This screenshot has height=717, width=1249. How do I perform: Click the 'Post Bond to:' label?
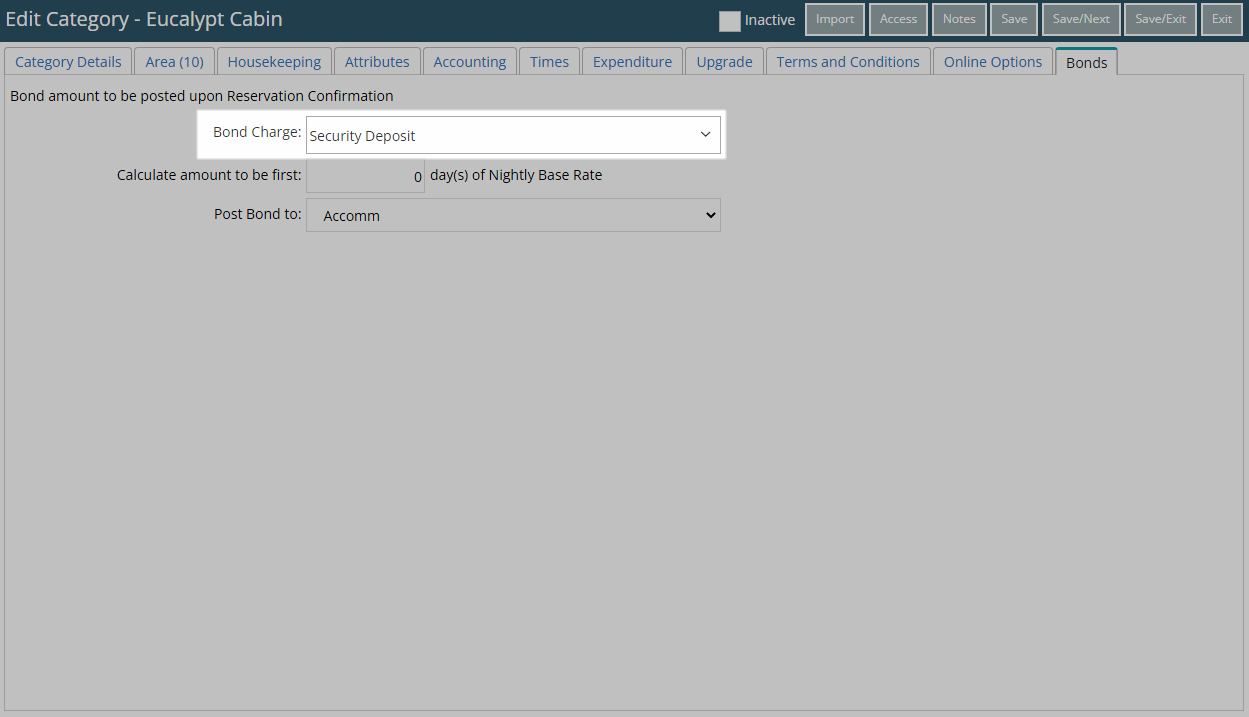click(x=258, y=214)
